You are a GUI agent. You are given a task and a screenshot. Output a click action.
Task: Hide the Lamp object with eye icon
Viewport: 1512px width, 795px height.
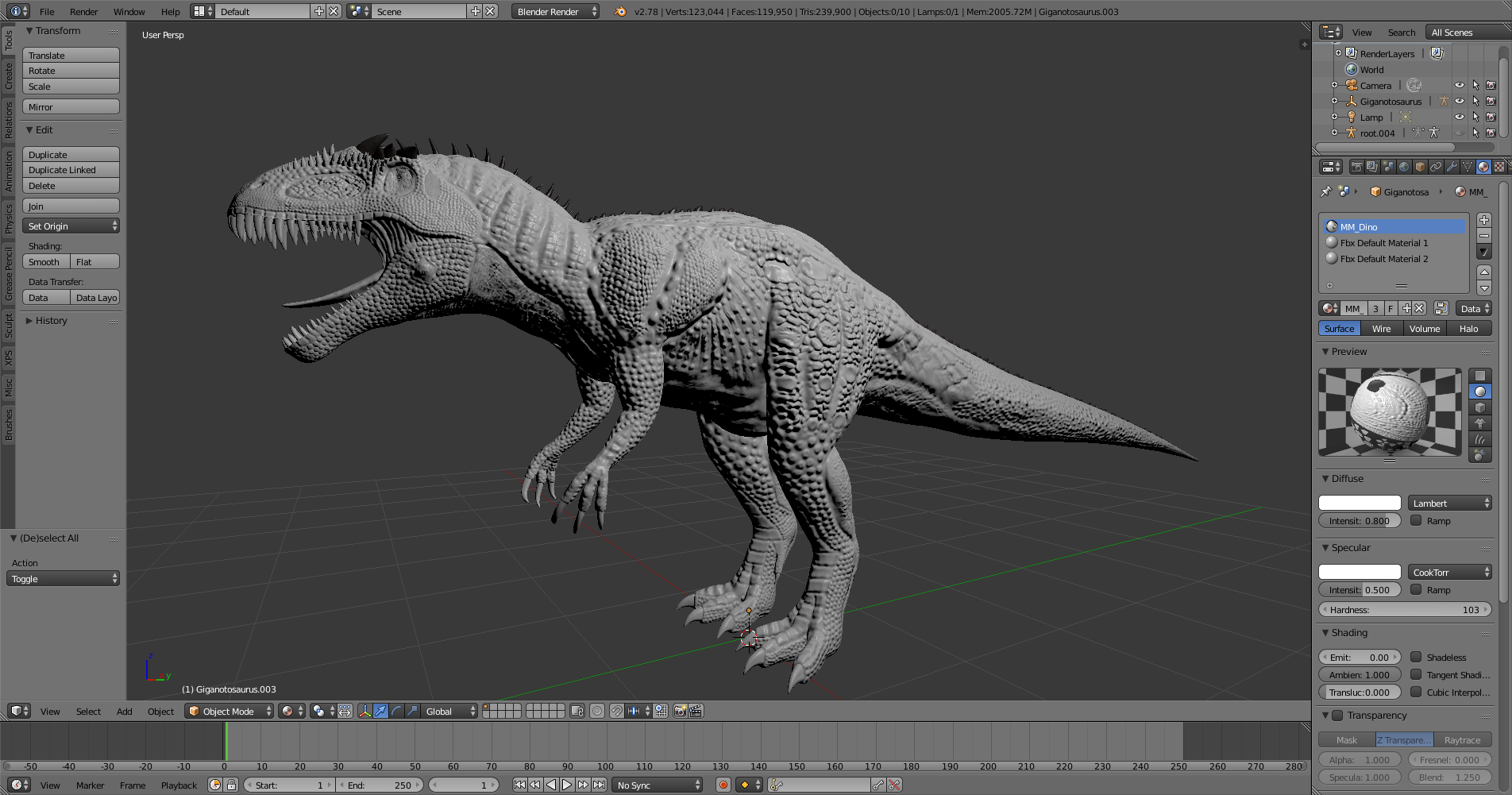(x=1459, y=117)
